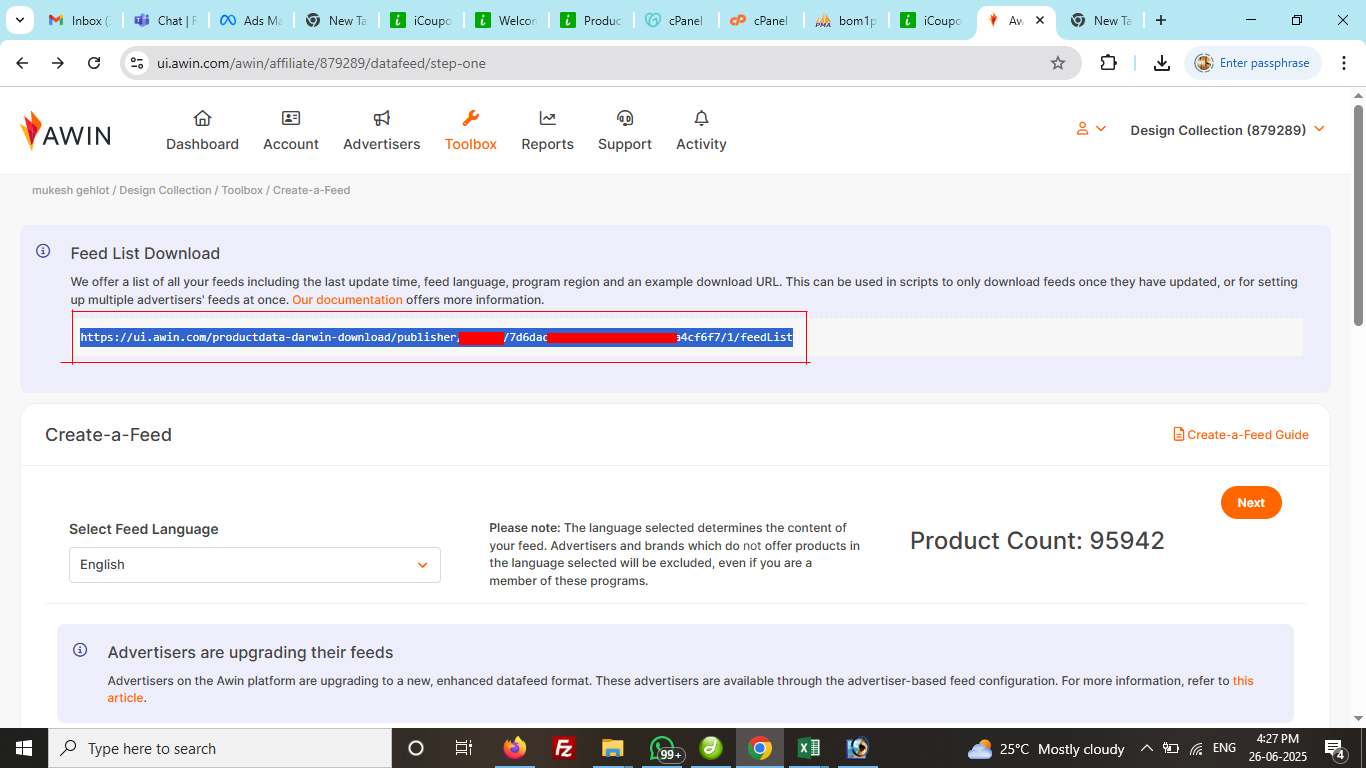Open Support headset icon

(x=625, y=118)
